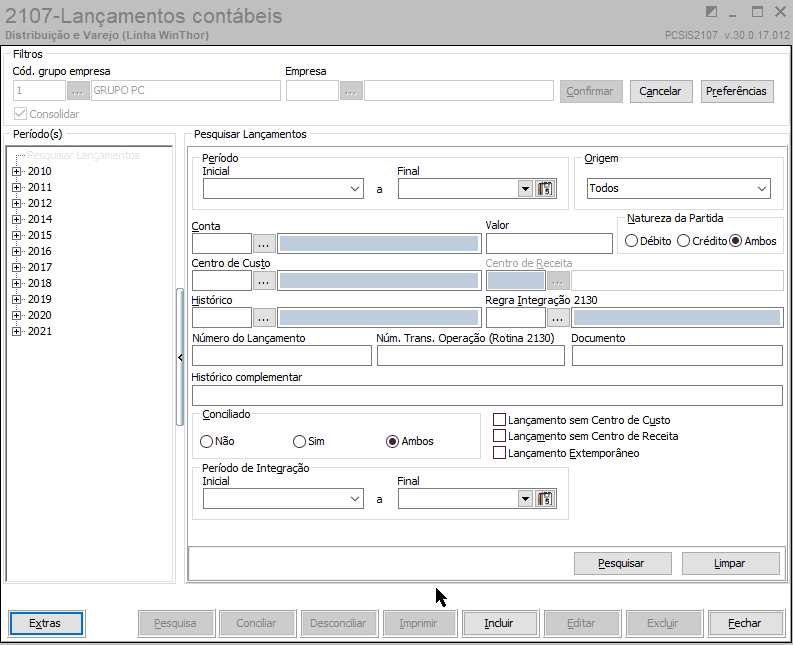Select Ambos under Conciliado
The height and width of the screenshot is (645, 793).
click(392, 442)
